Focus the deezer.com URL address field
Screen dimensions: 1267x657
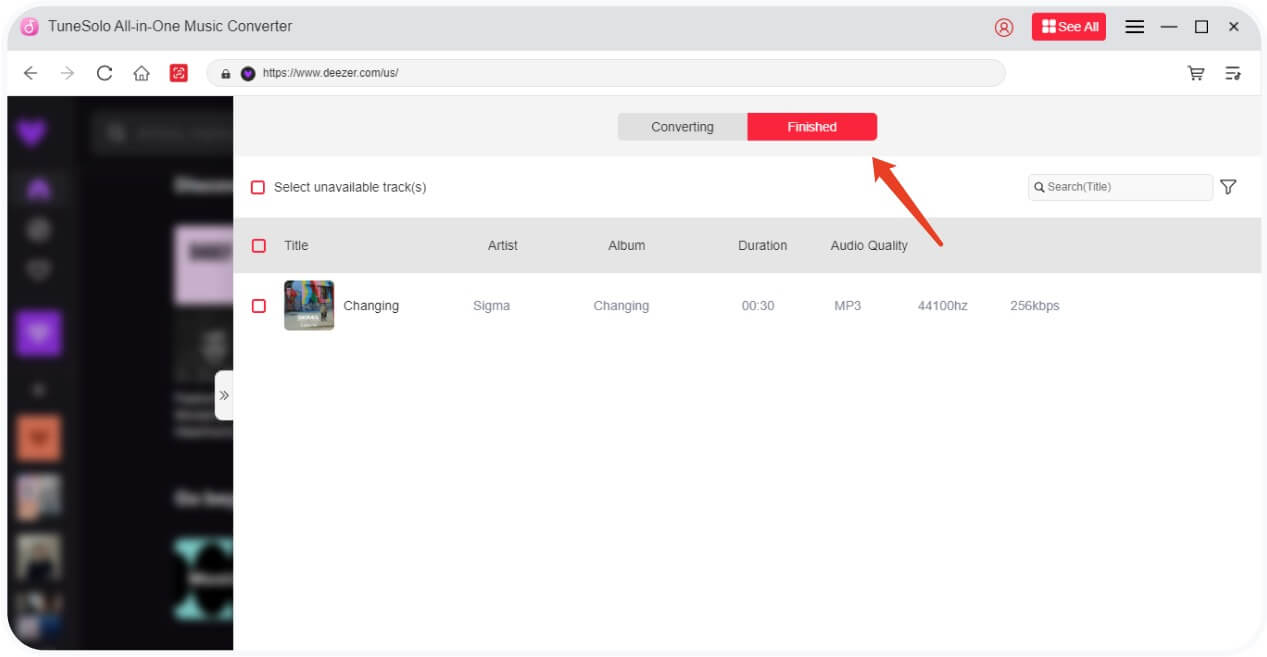606,73
